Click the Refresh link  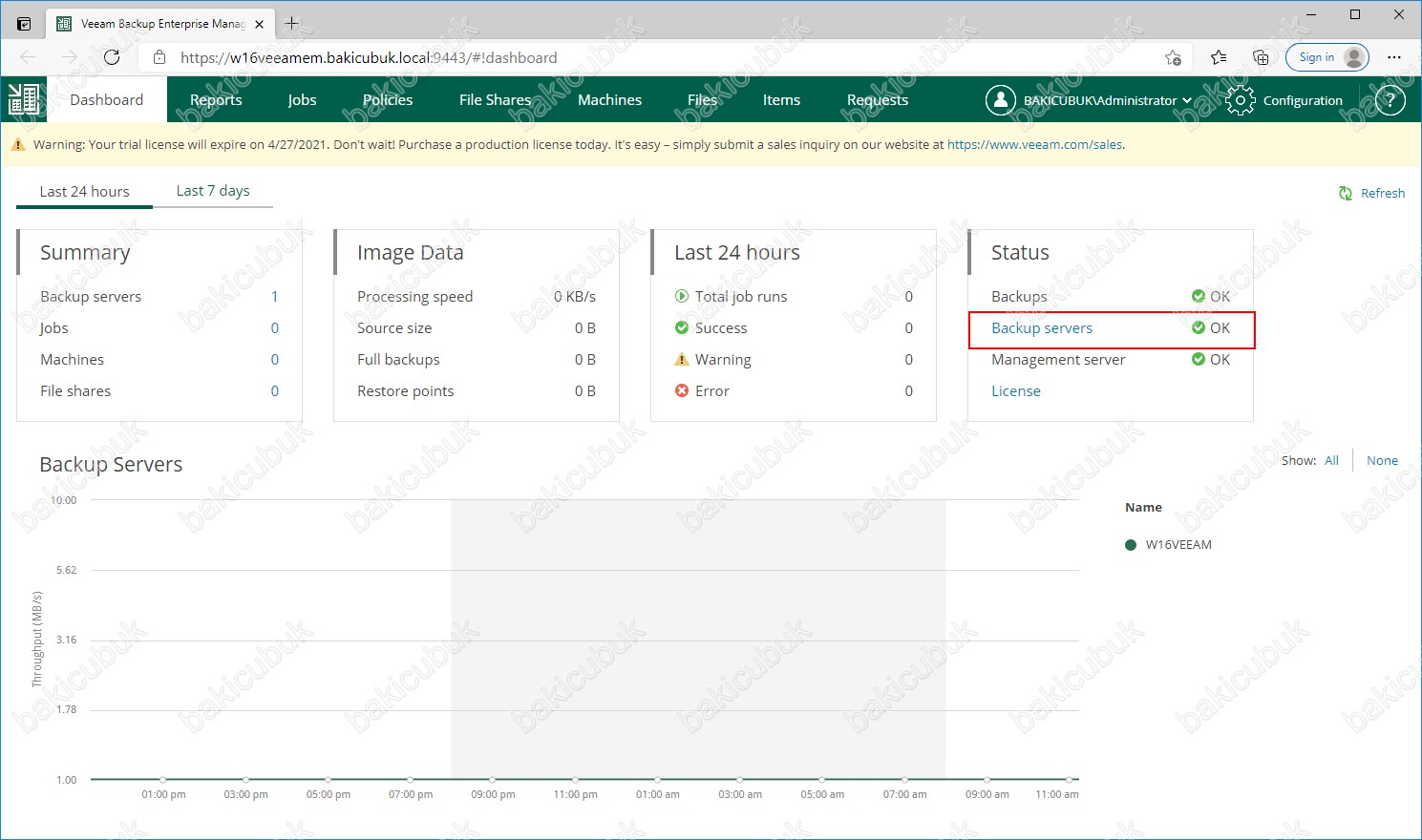pyautogui.click(x=1383, y=193)
